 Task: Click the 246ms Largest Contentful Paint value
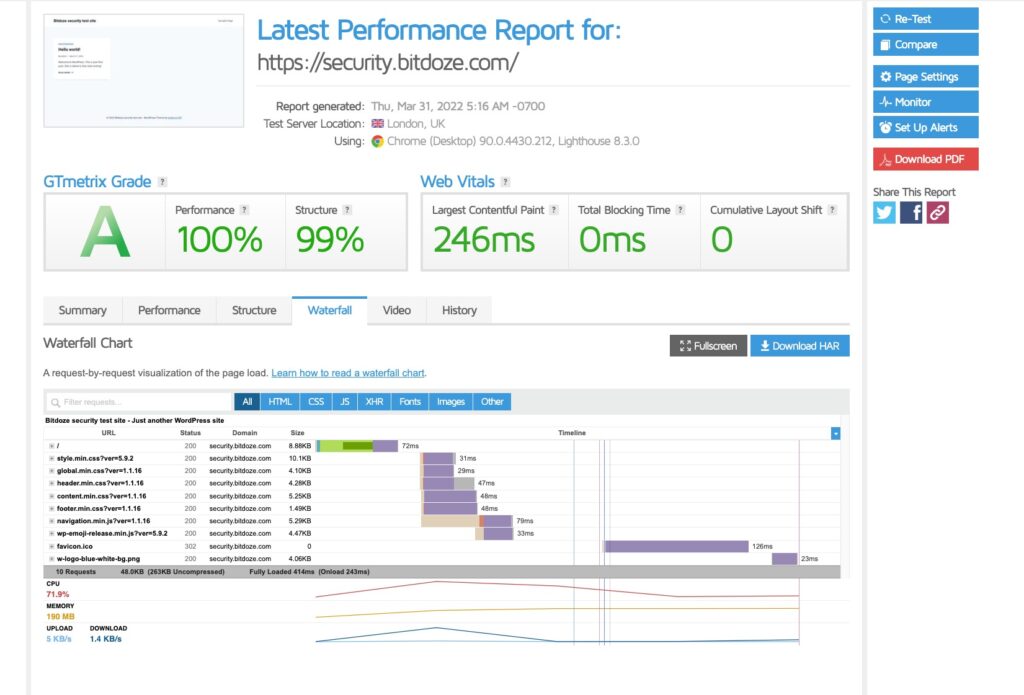[x=484, y=240]
